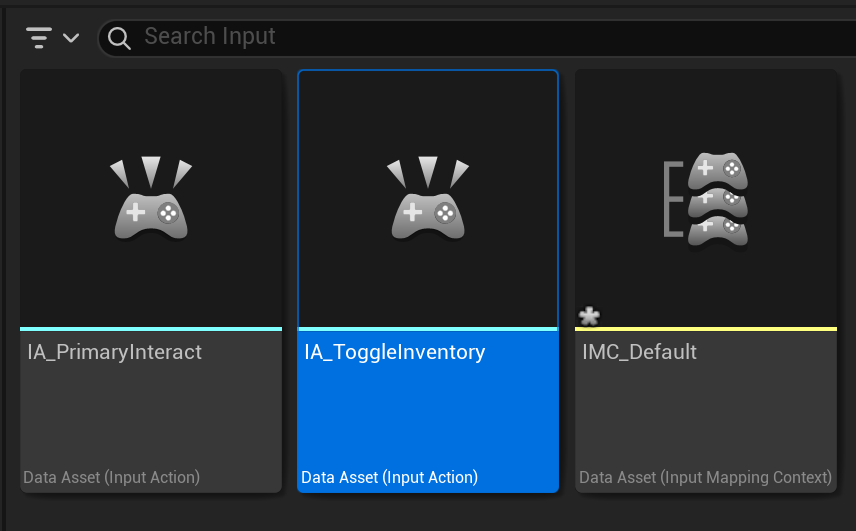Click the filter lines icon
Image resolution: width=856 pixels, height=531 pixels.
click(x=39, y=38)
